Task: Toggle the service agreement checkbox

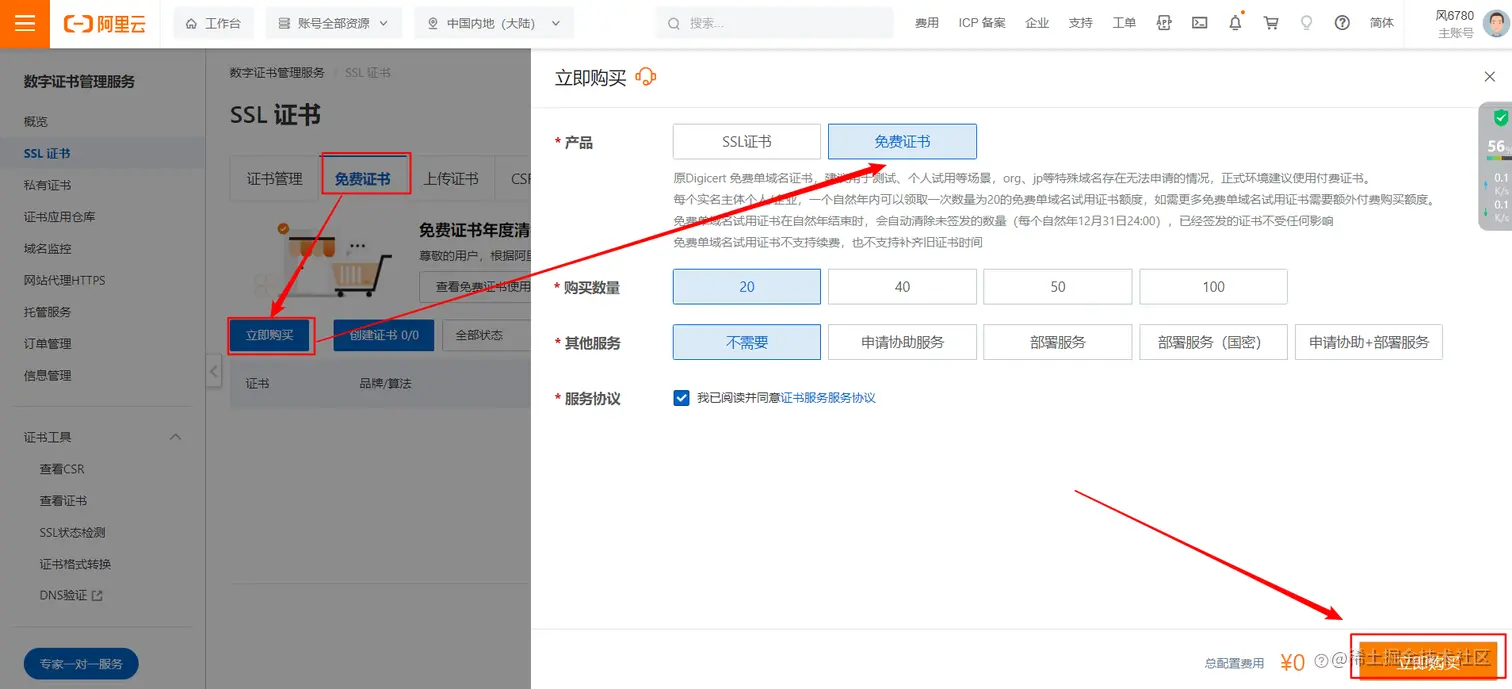Action: pos(682,398)
